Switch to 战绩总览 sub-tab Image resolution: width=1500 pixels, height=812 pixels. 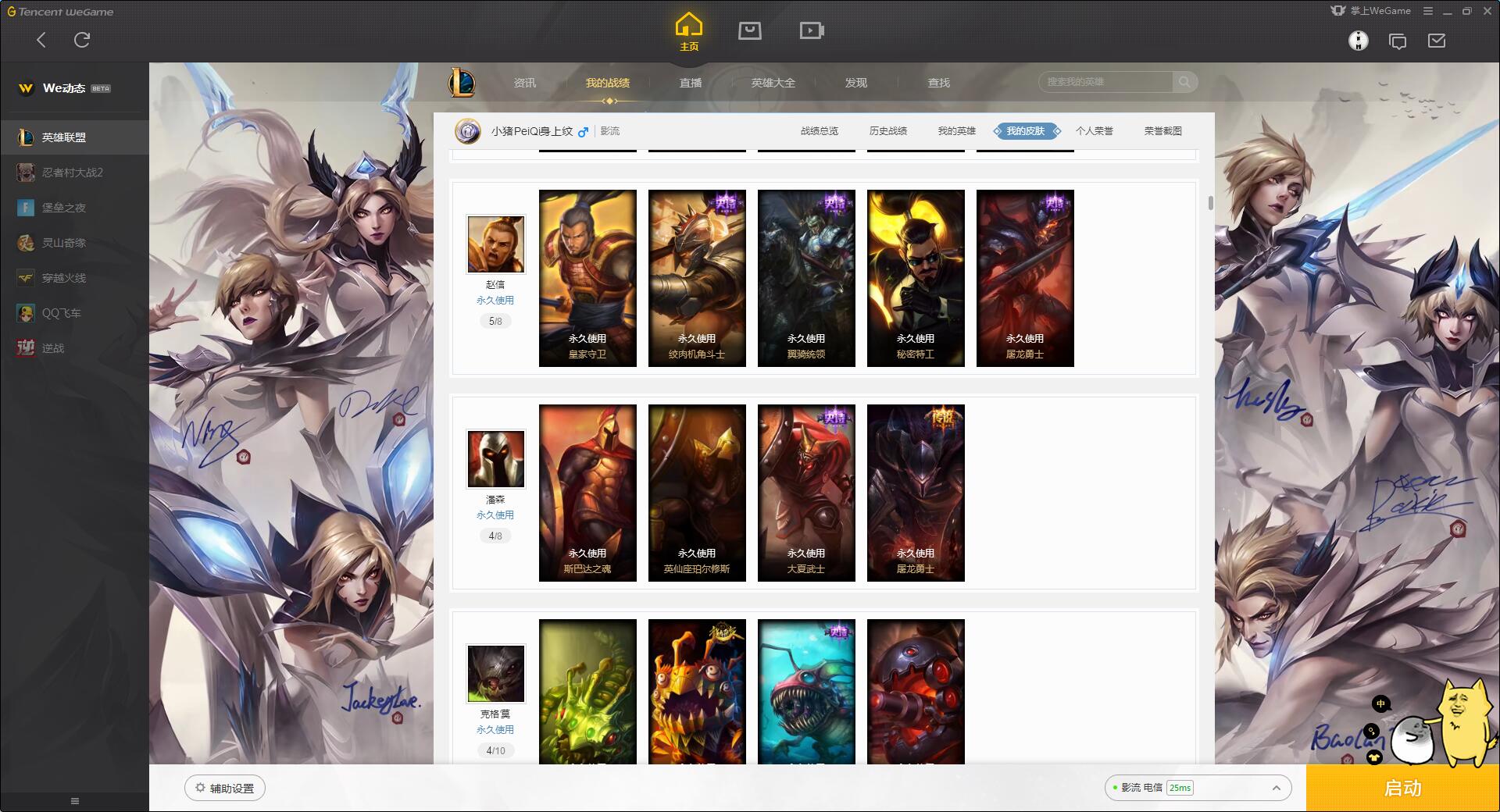[x=820, y=131]
